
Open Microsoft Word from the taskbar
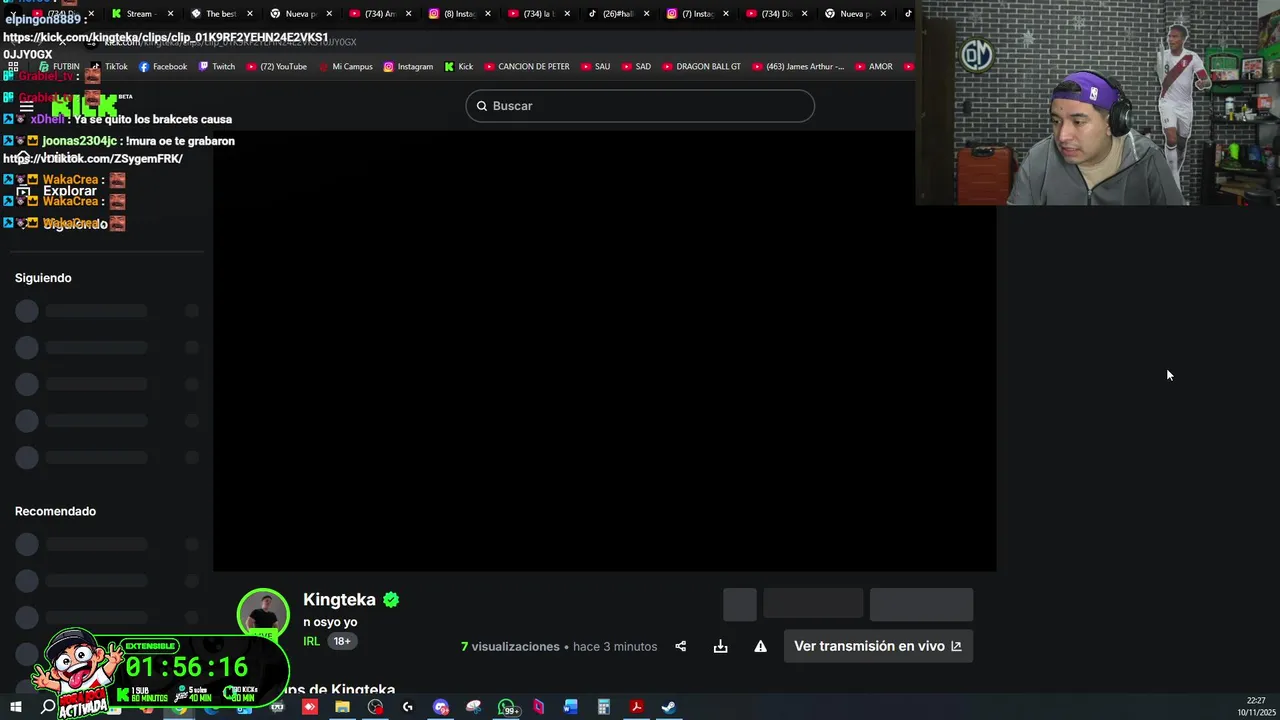(x=571, y=707)
